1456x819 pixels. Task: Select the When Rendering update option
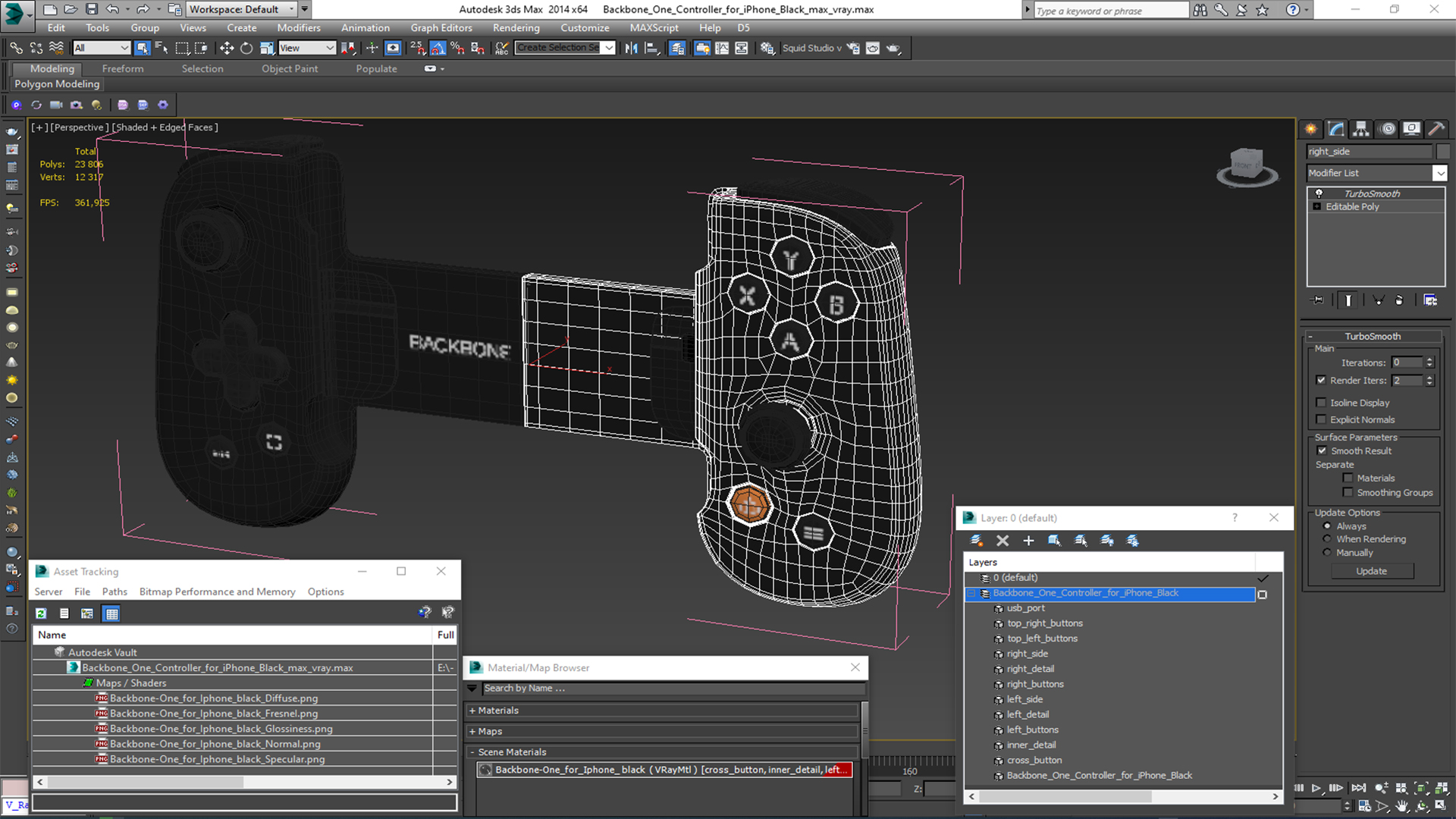tap(1327, 539)
